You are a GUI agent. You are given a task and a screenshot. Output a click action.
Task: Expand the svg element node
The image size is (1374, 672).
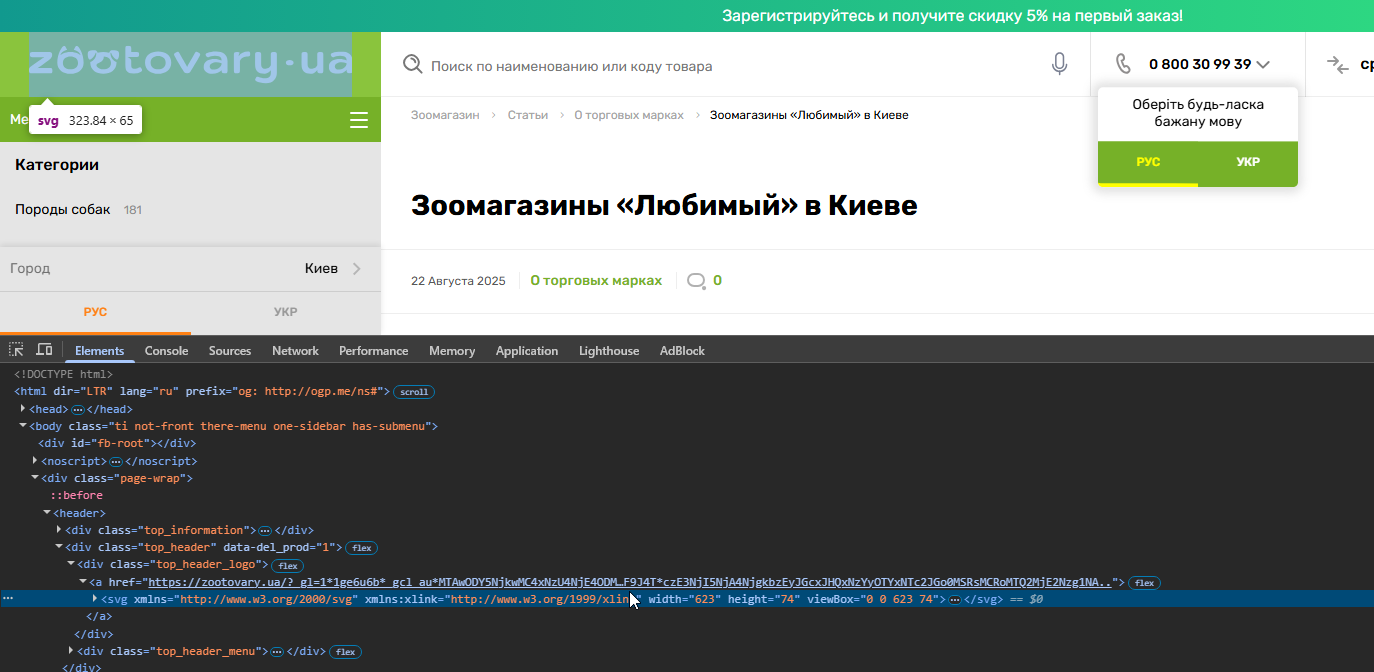[95, 599]
